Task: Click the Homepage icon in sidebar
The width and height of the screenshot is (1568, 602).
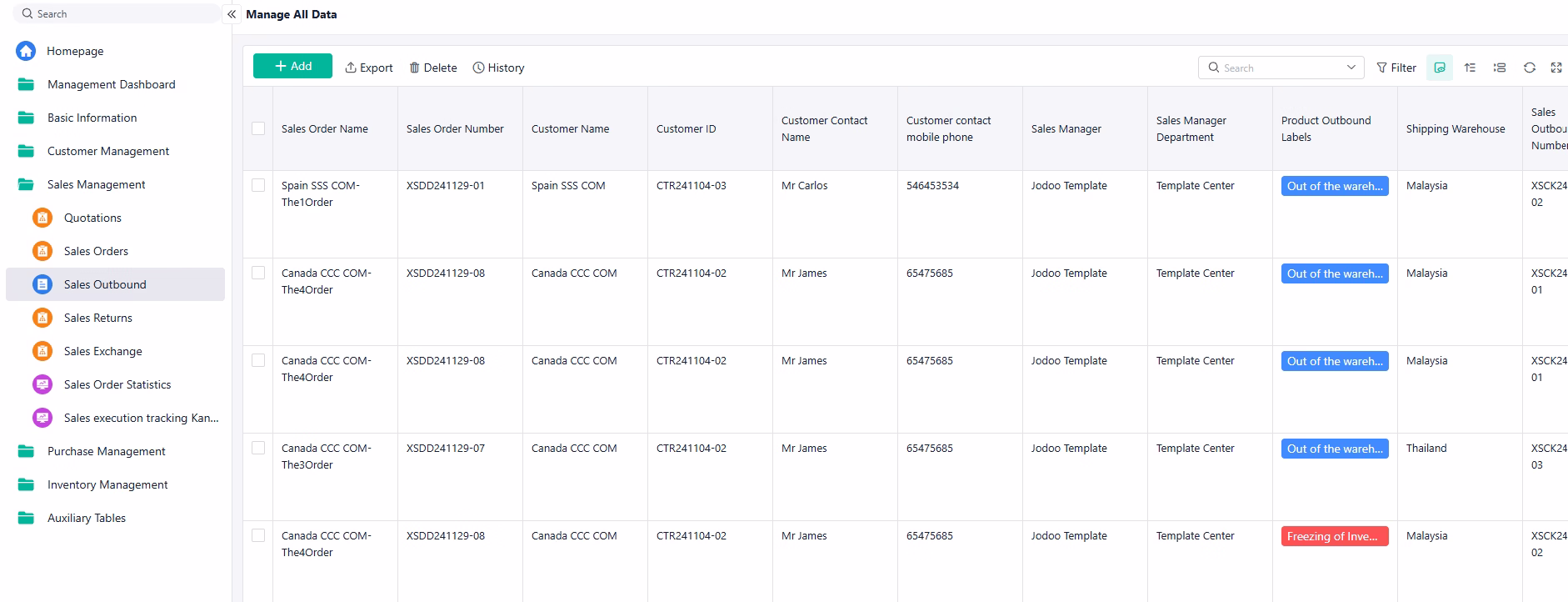Action: [x=26, y=51]
